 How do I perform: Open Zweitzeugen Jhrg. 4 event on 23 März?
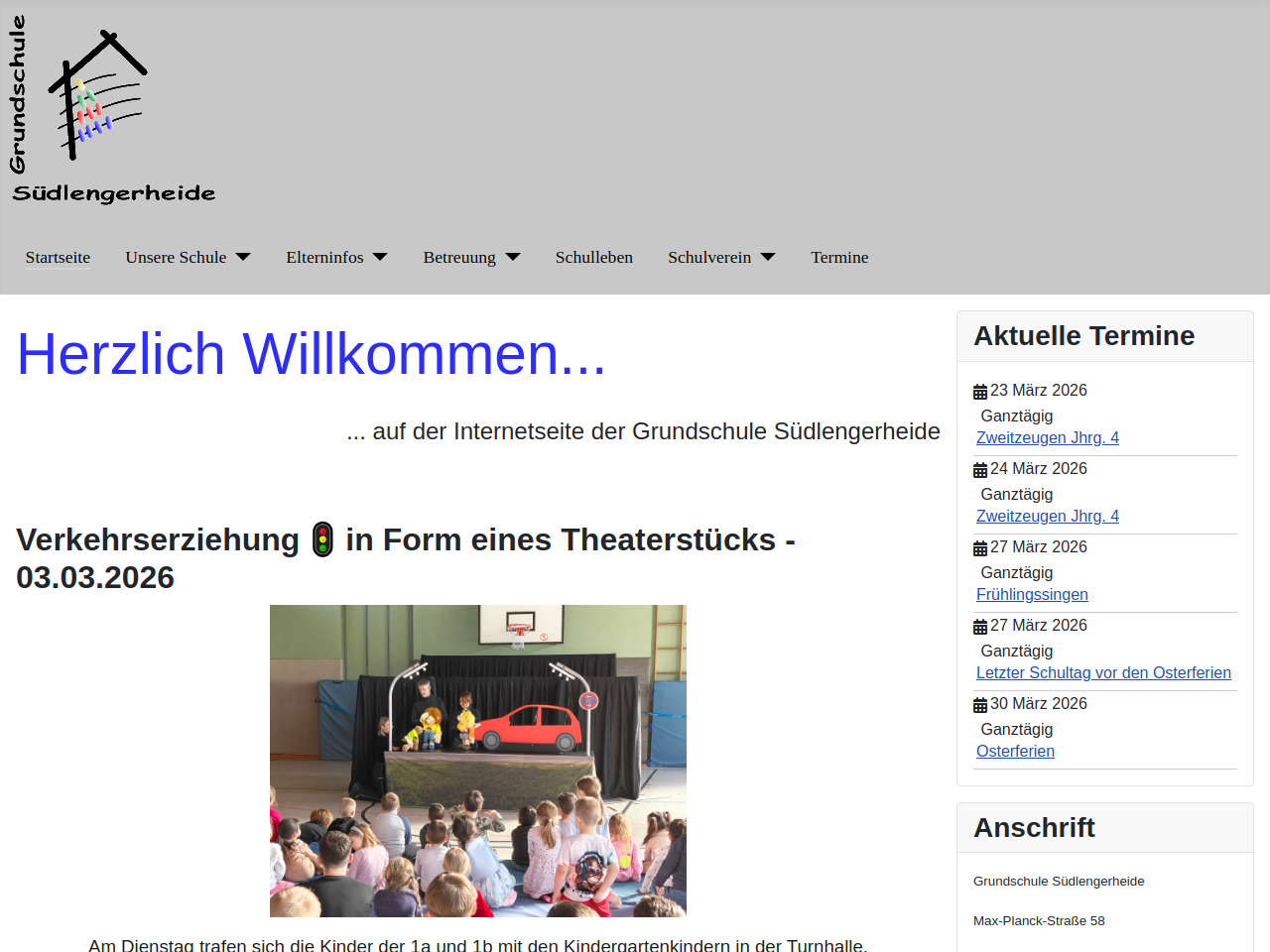pyautogui.click(x=1047, y=437)
